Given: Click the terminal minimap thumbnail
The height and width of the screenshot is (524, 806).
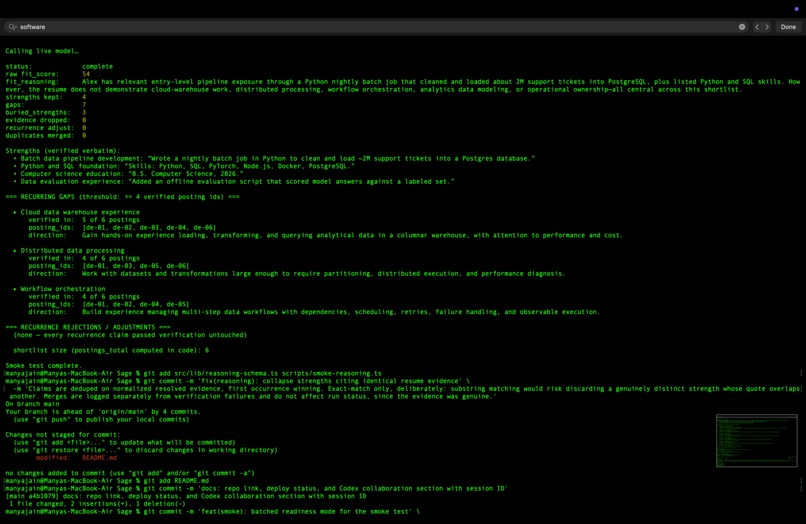Looking at the screenshot, I should [x=757, y=441].
